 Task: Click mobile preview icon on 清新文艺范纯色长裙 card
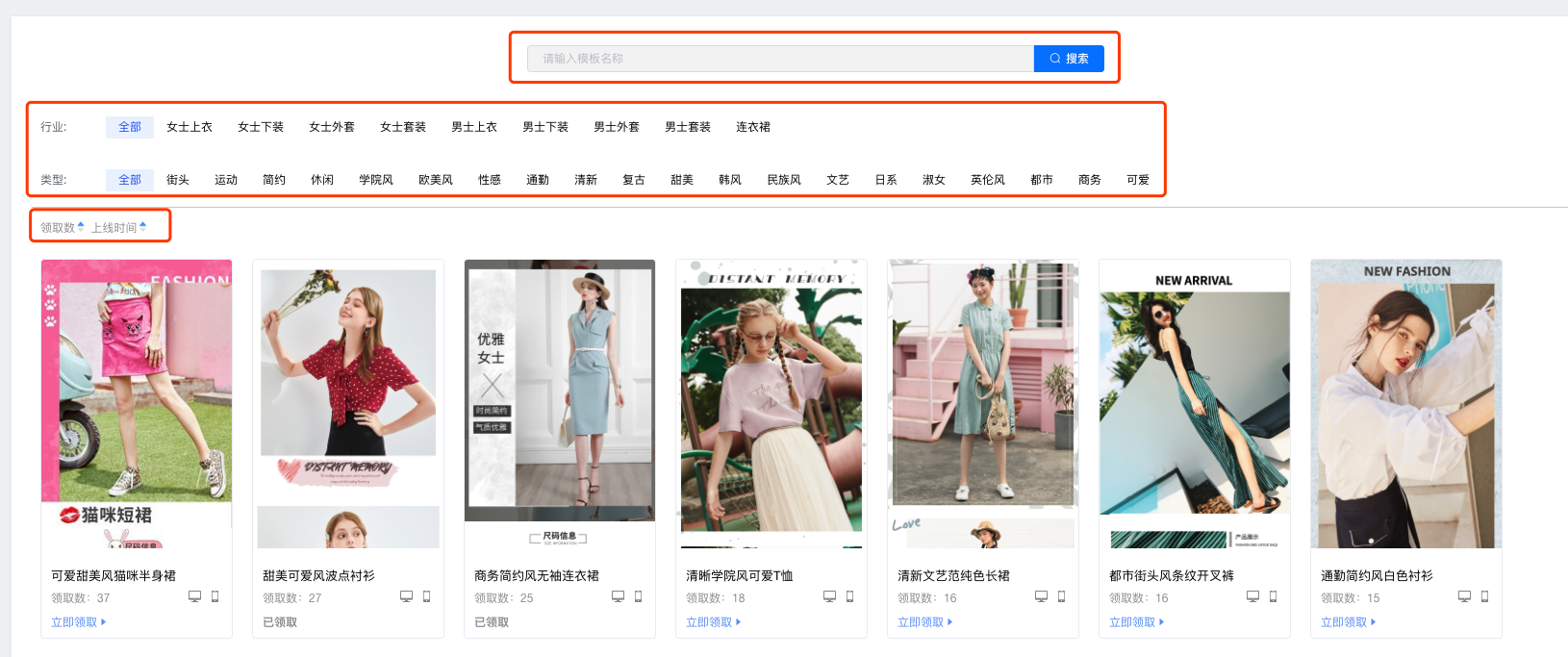click(1061, 596)
